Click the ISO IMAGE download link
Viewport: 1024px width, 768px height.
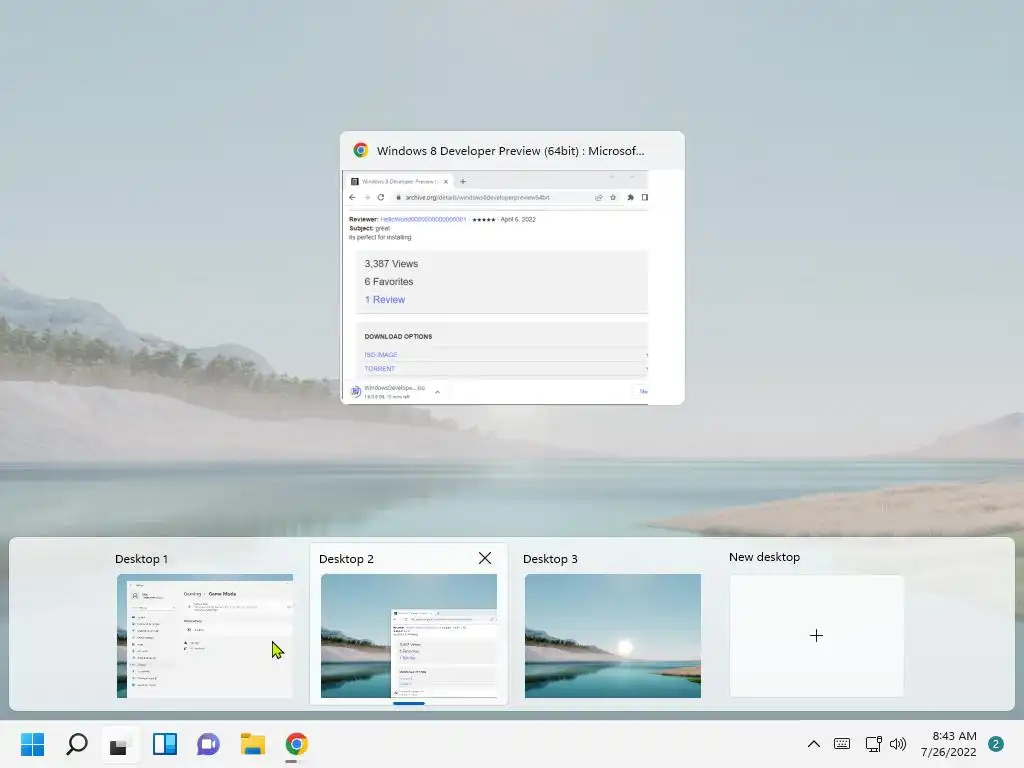pyautogui.click(x=381, y=355)
